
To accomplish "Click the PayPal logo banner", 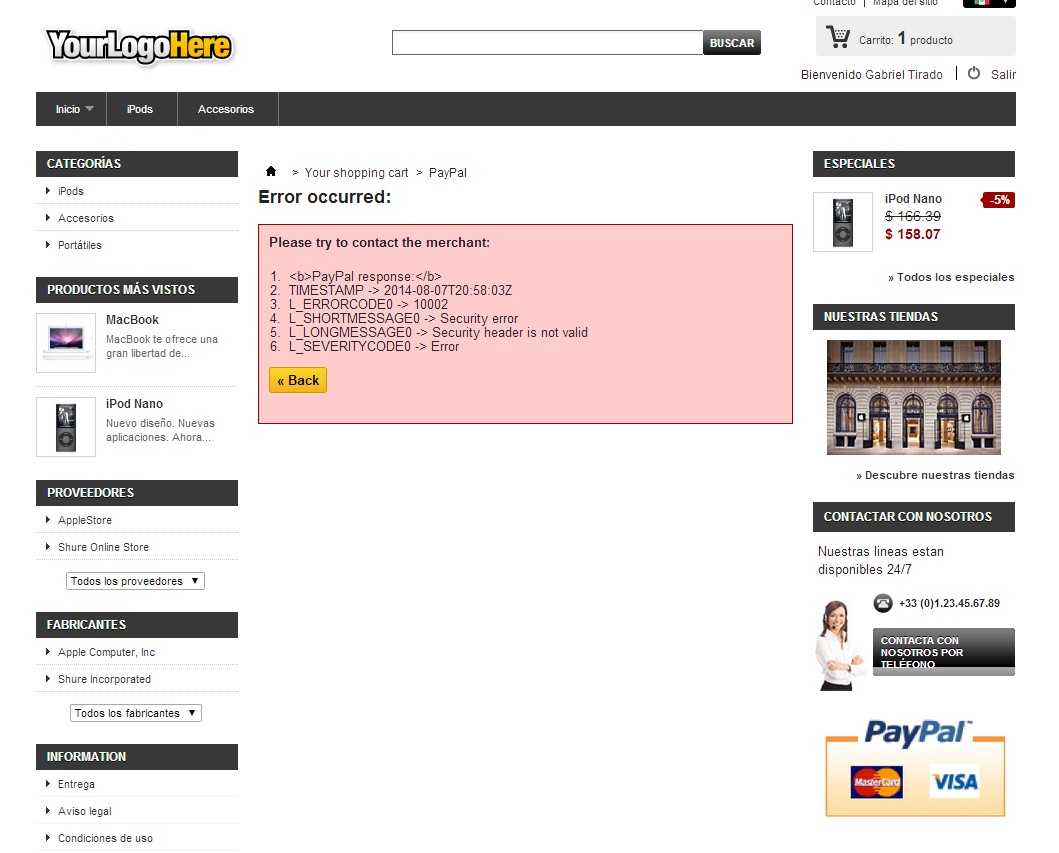I will [915, 768].
